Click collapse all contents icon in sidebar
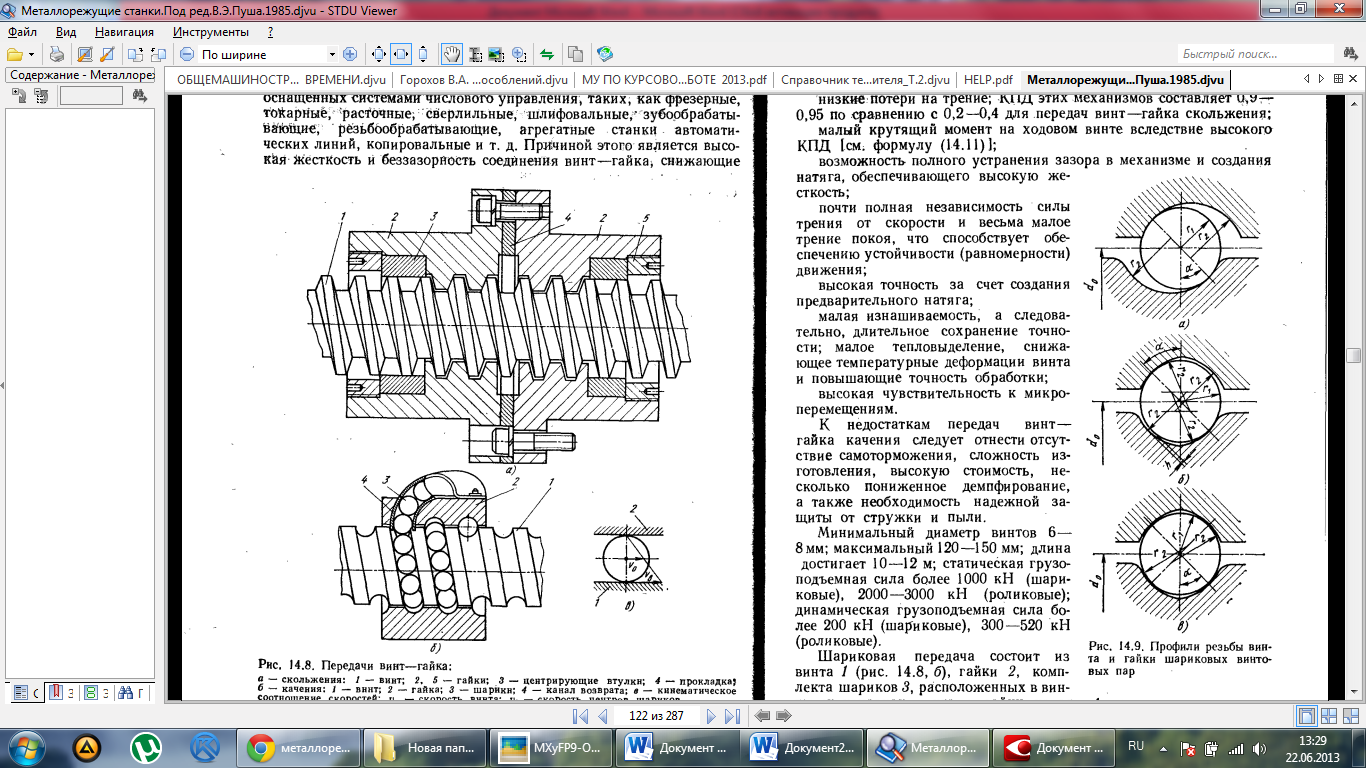This screenshot has height=768, width=1366. (x=41, y=96)
